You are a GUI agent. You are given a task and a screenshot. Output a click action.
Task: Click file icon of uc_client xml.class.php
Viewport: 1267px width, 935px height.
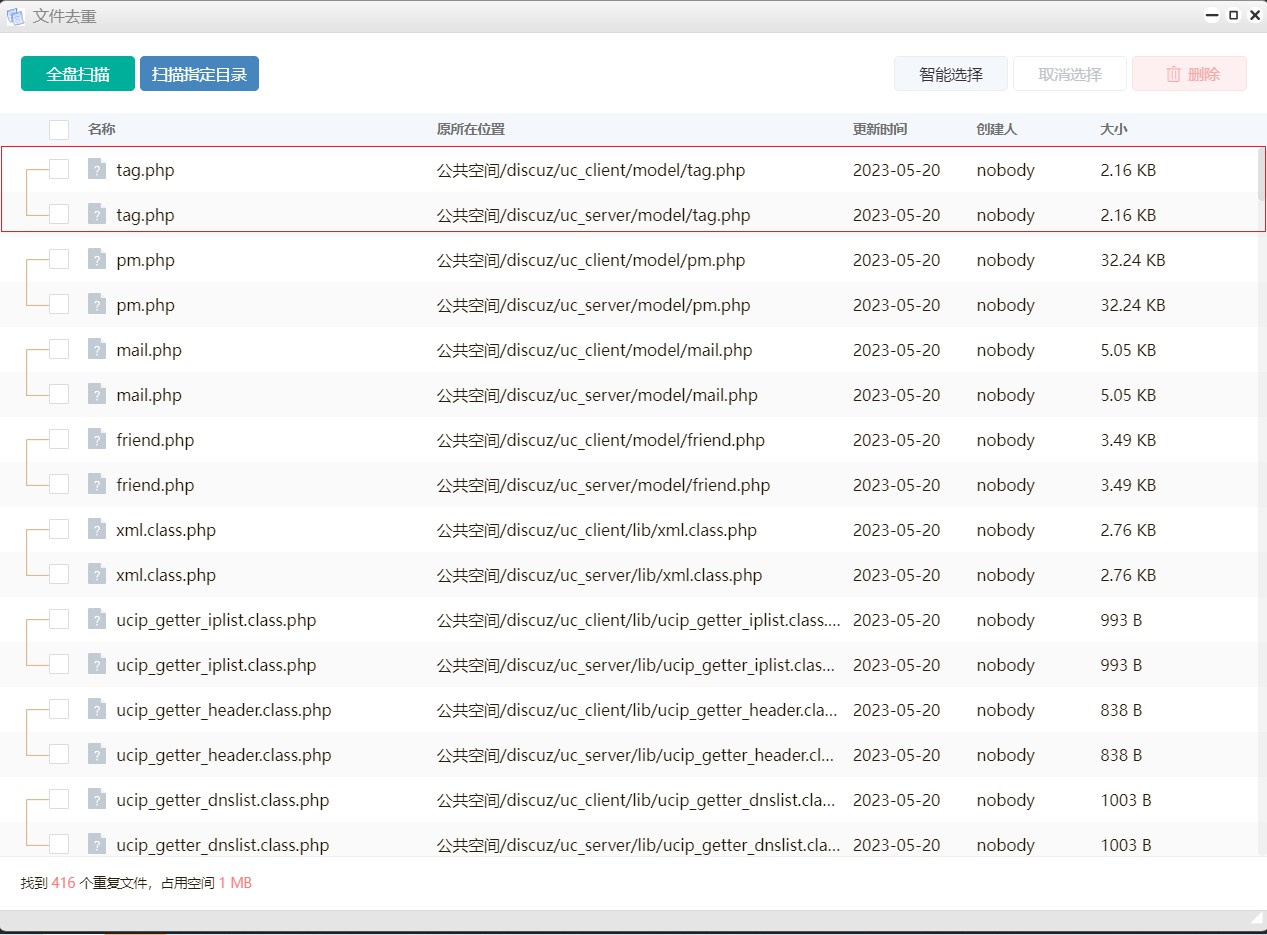pos(96,529)
